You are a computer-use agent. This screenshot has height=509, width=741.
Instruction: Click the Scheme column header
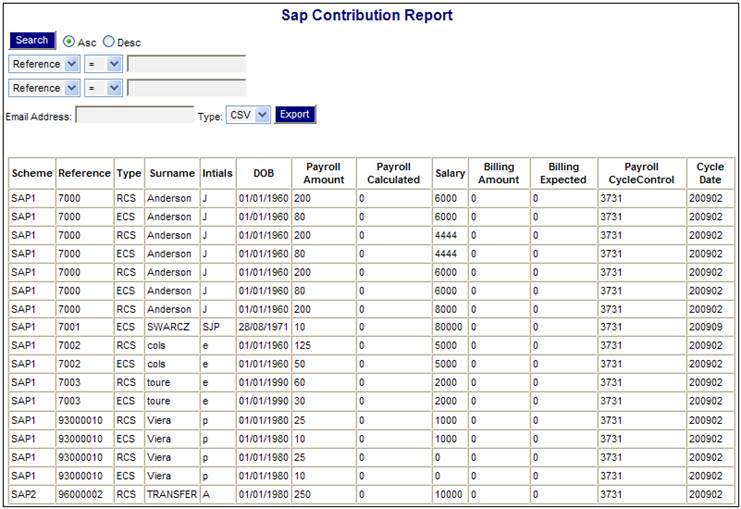(x=32, y=173)
